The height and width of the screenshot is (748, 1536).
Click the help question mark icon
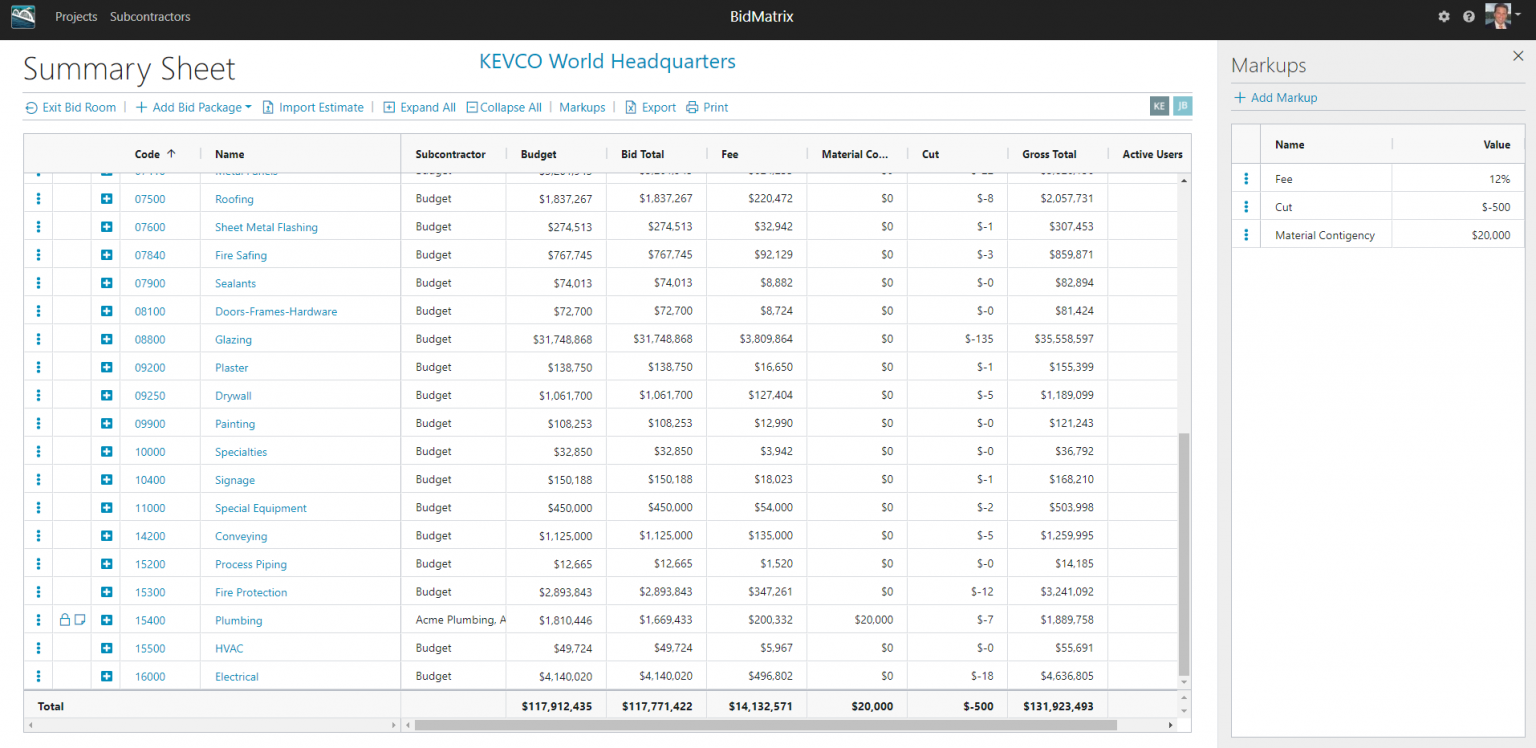point(1468,17)
